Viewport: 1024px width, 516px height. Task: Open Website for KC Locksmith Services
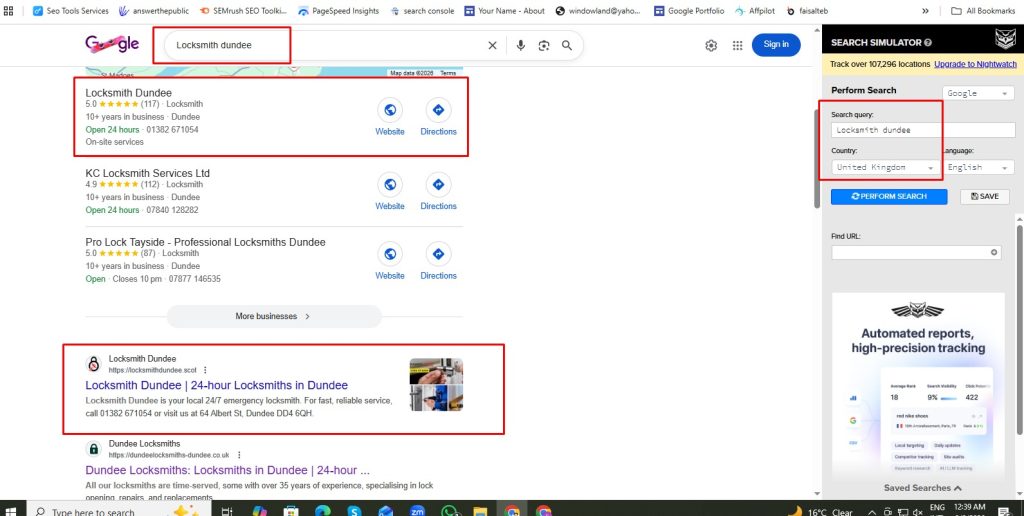click(390, 191)
